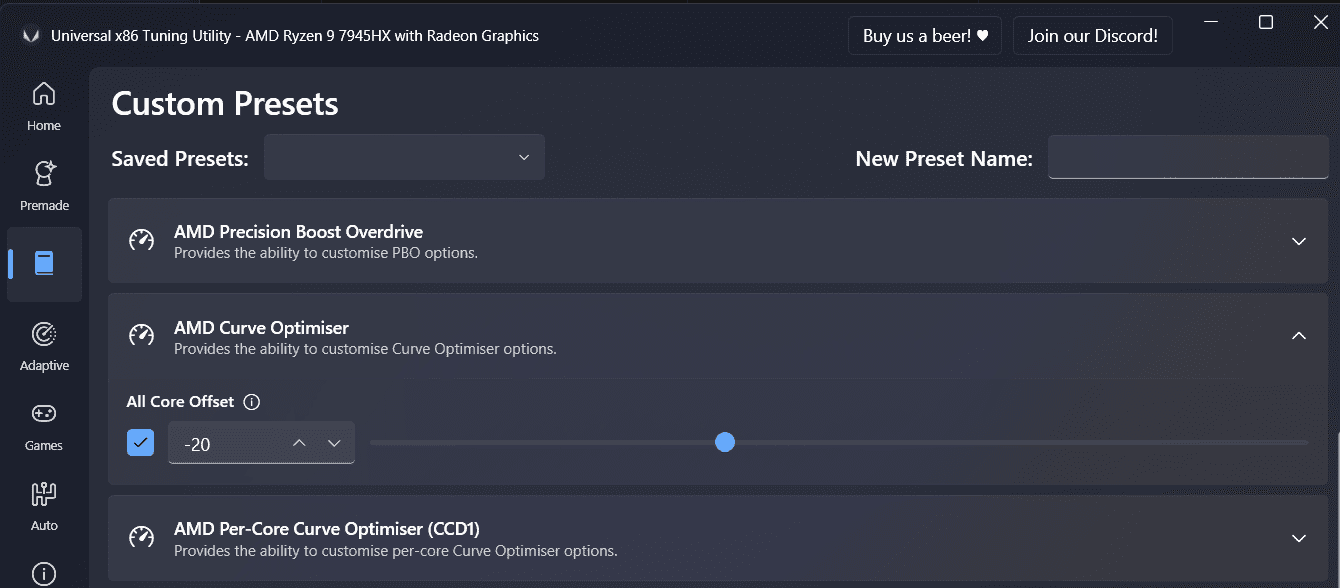Click the AMD logo in title bar
This screenshot has height=588, width=1340.
[30, 36]
